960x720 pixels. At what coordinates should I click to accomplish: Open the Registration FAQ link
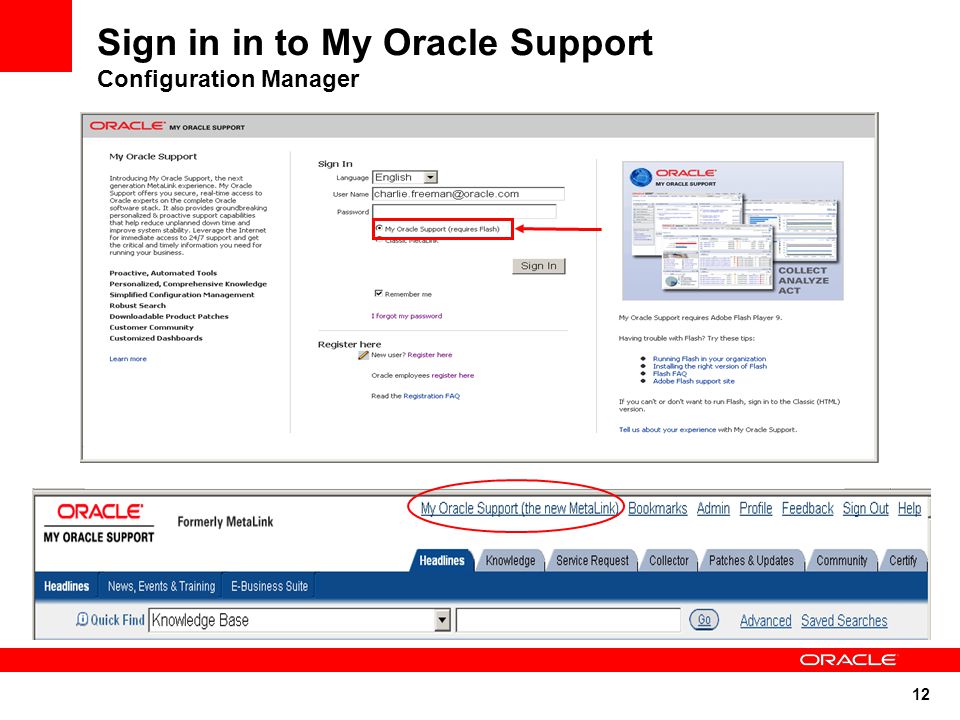click(432, 396)
